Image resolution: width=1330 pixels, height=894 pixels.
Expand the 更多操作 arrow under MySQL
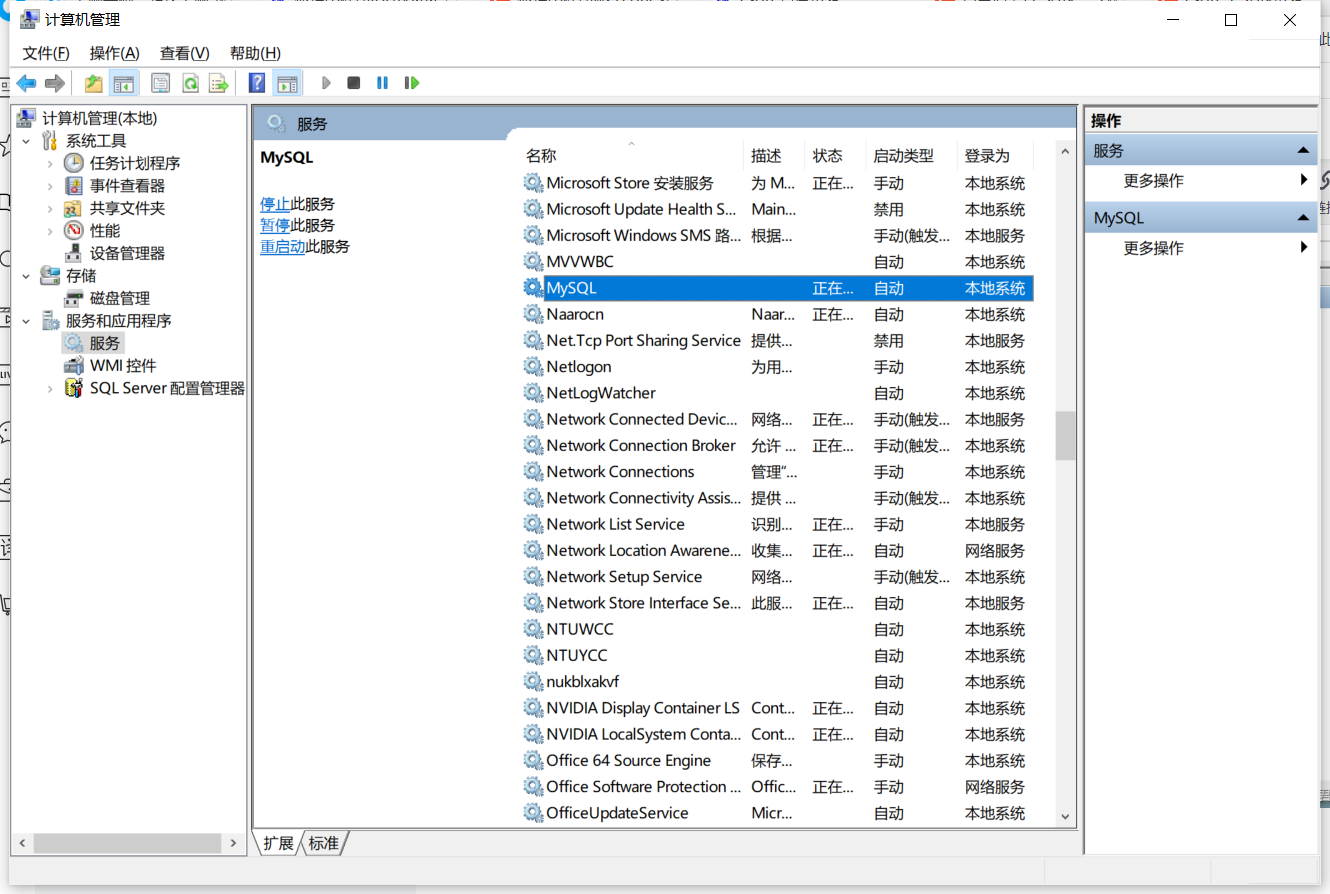(x=1305, y=248)
